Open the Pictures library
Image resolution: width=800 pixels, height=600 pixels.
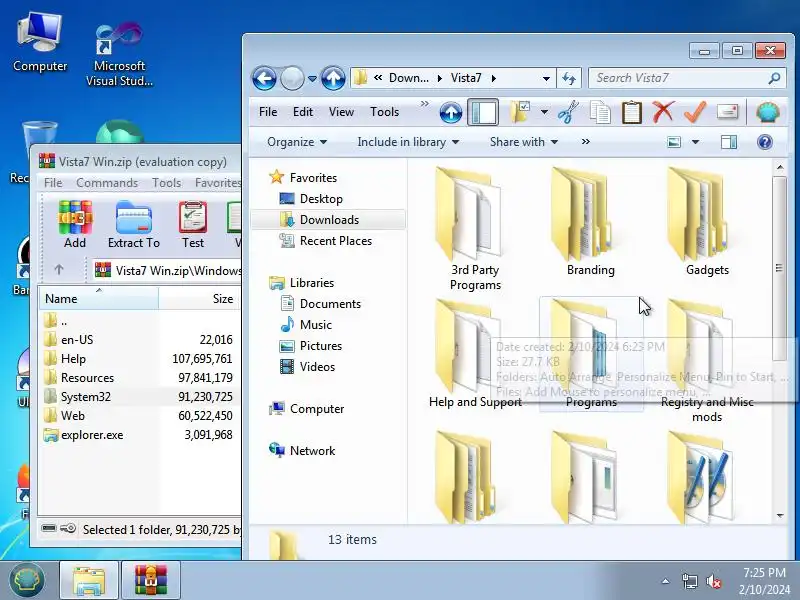[x=321, y=345]
